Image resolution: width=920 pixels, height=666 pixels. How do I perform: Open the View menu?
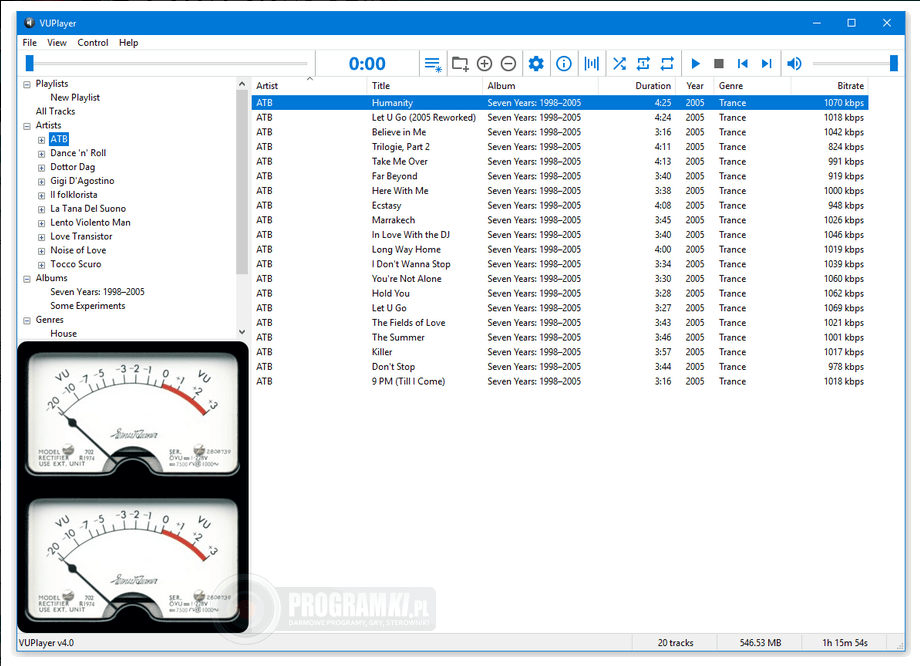click(x=57, y=43)
